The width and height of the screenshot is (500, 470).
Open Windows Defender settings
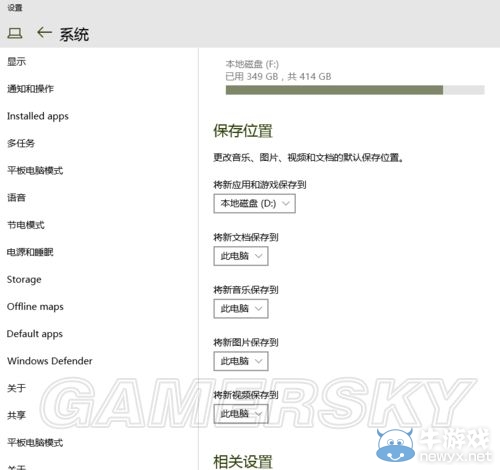click(x=50, y=361)
